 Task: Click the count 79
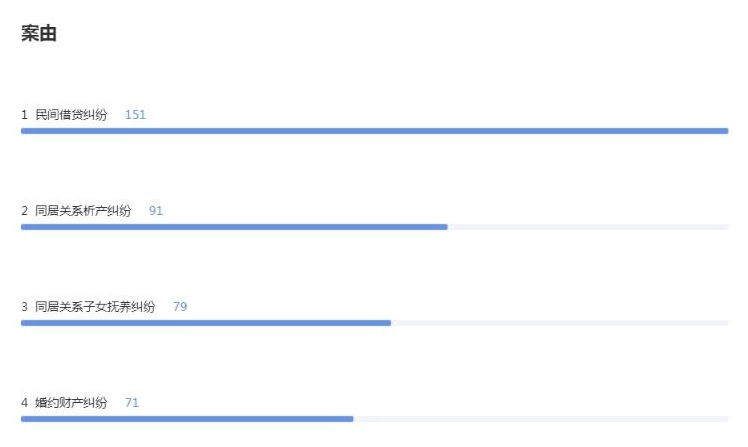180,306
